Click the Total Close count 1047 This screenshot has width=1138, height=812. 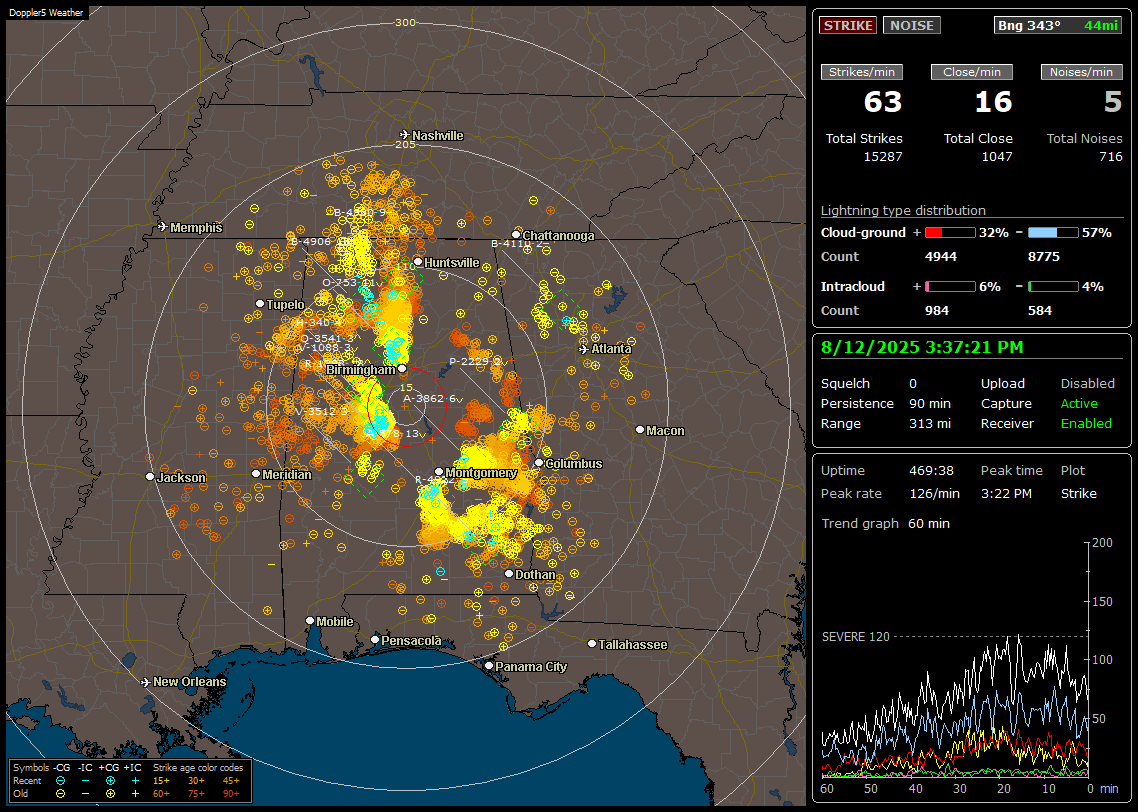point(996,156)
